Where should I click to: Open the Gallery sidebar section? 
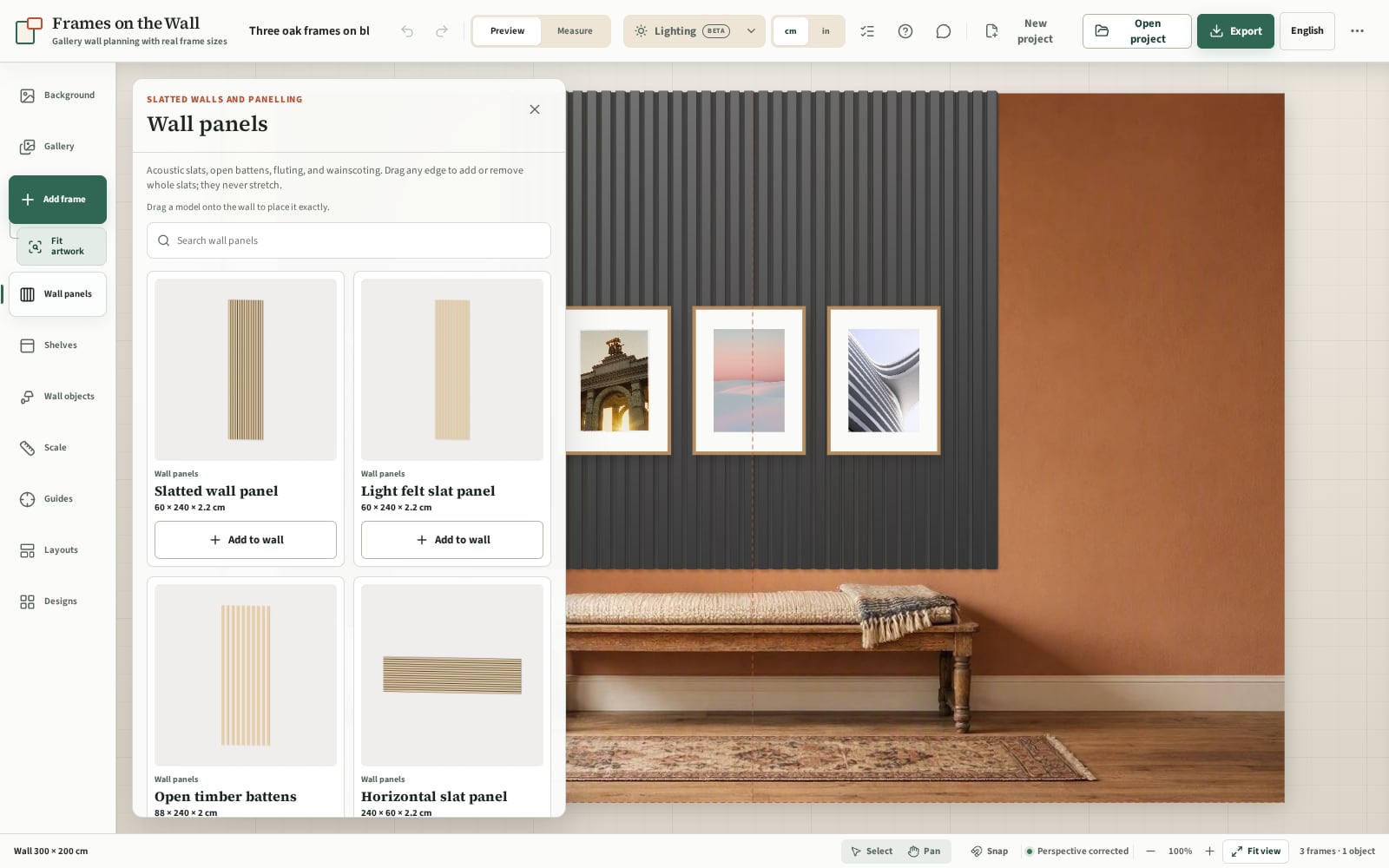tap(58, 147)
